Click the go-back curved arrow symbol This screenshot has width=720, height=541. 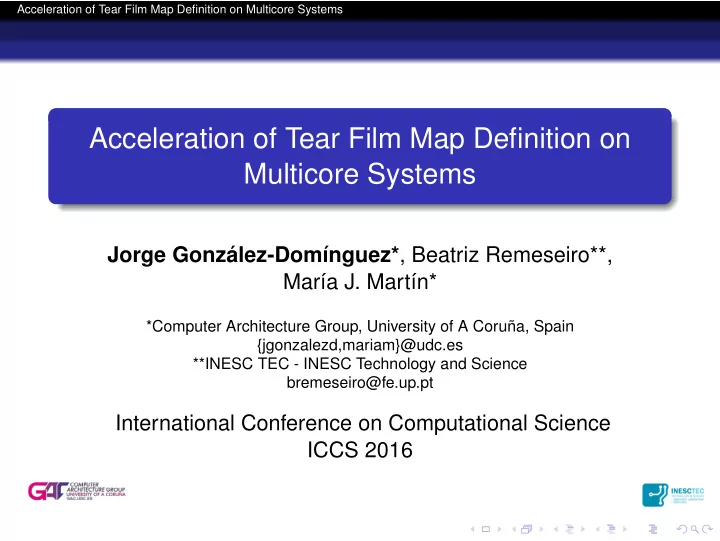(682, 529)
